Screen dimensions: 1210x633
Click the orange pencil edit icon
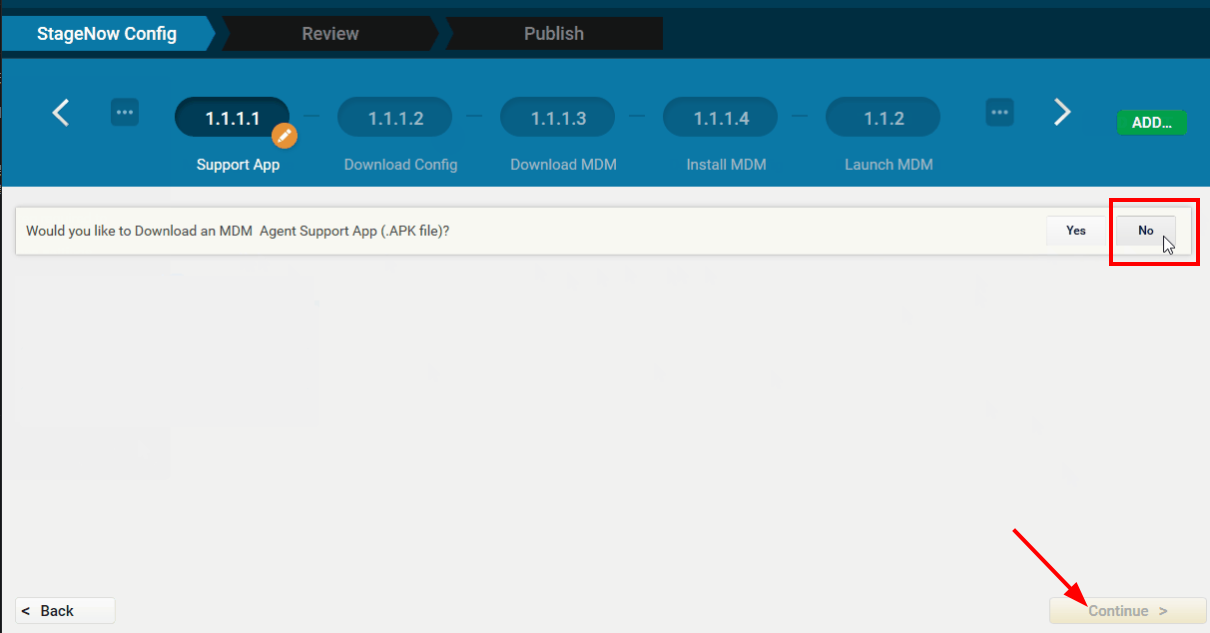point(284,135)
